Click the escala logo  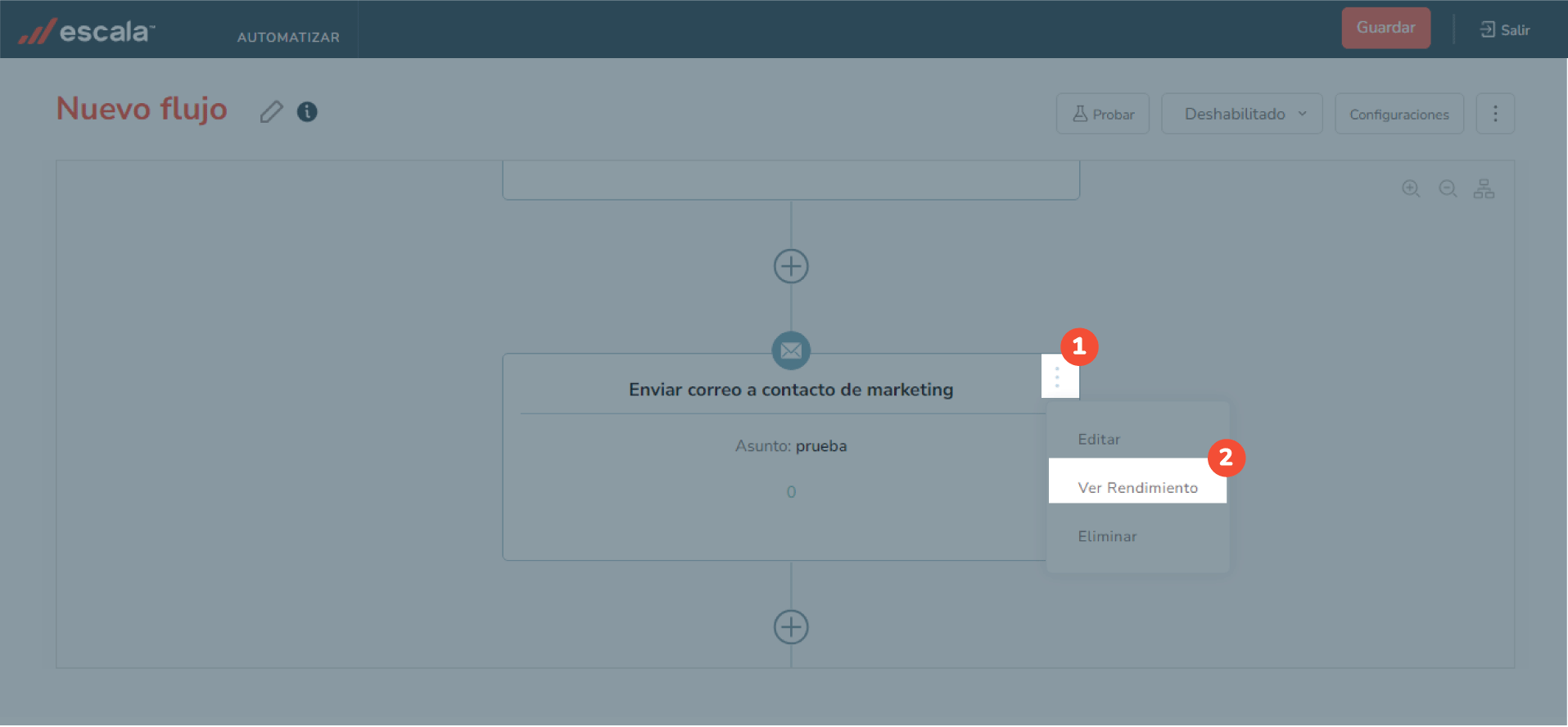point(87,31)
